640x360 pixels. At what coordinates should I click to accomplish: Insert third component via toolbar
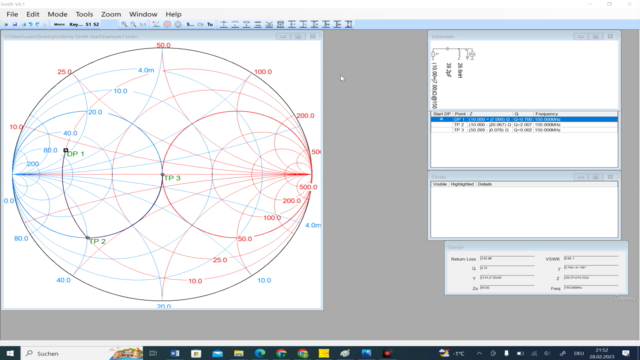pyautogui.click(x=247, y=24)
